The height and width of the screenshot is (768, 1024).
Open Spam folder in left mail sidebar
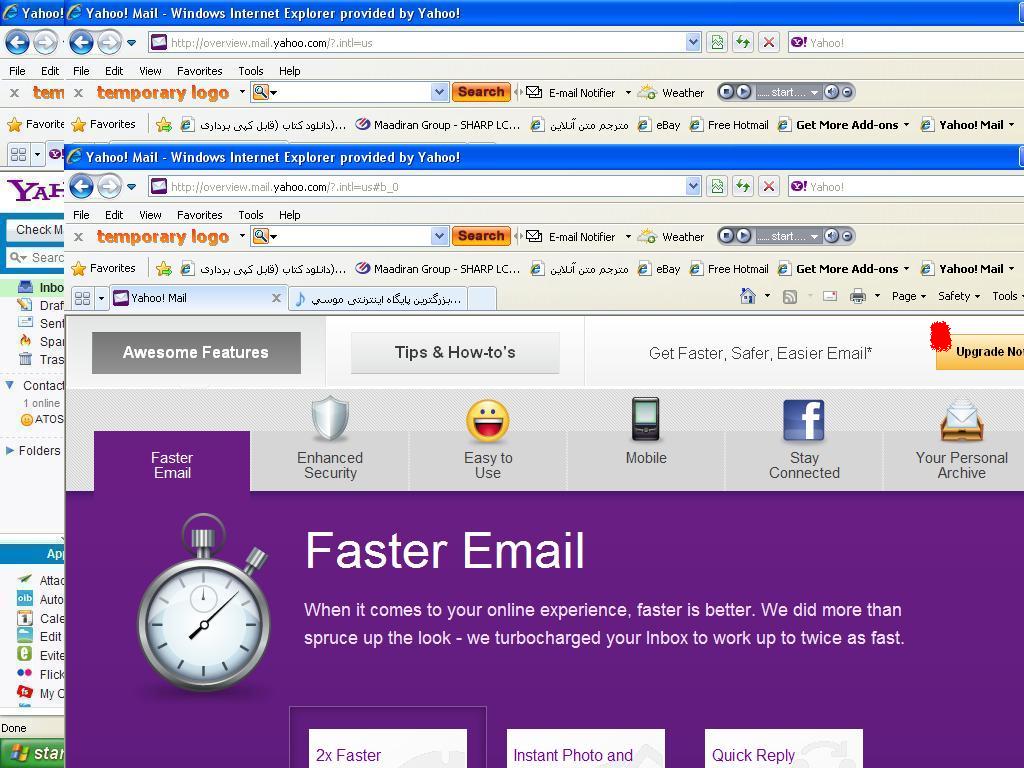click(x=40, y=341)
